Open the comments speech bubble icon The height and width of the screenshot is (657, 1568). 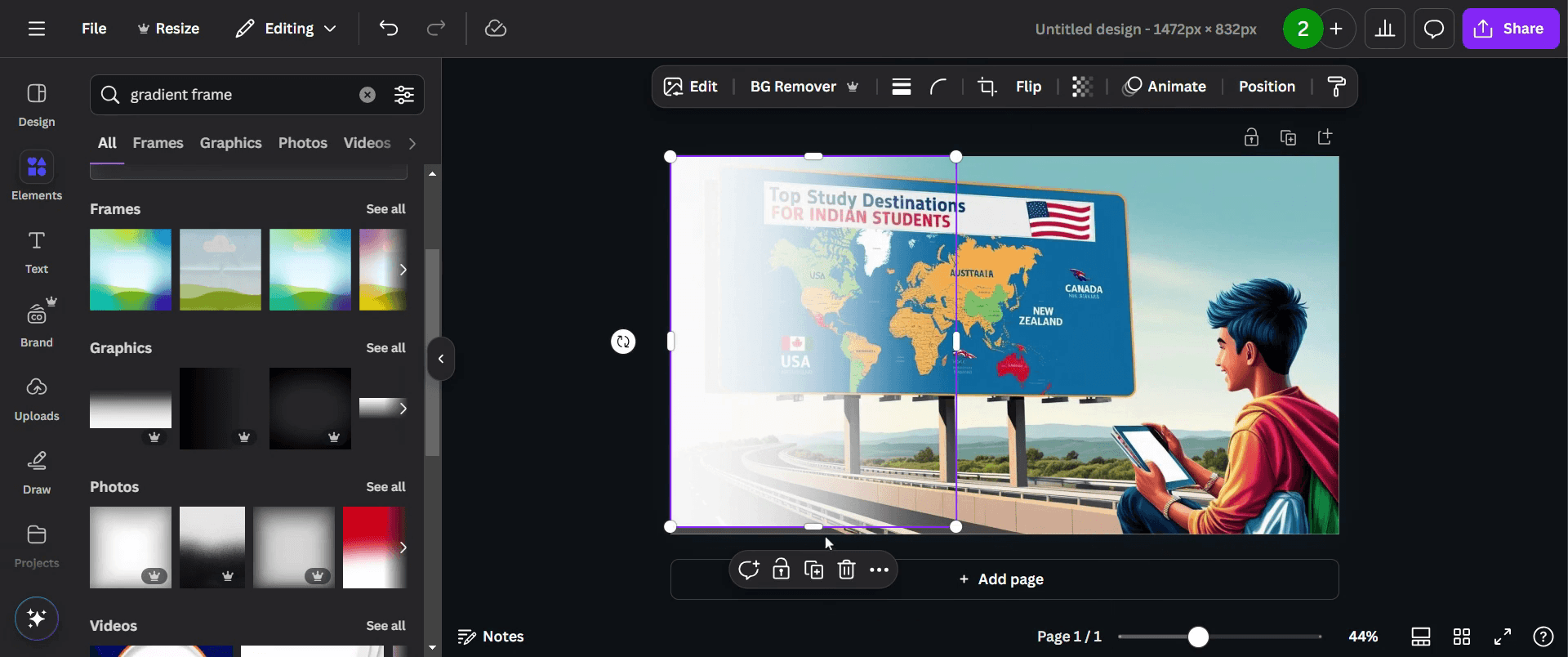point(1434,29)
